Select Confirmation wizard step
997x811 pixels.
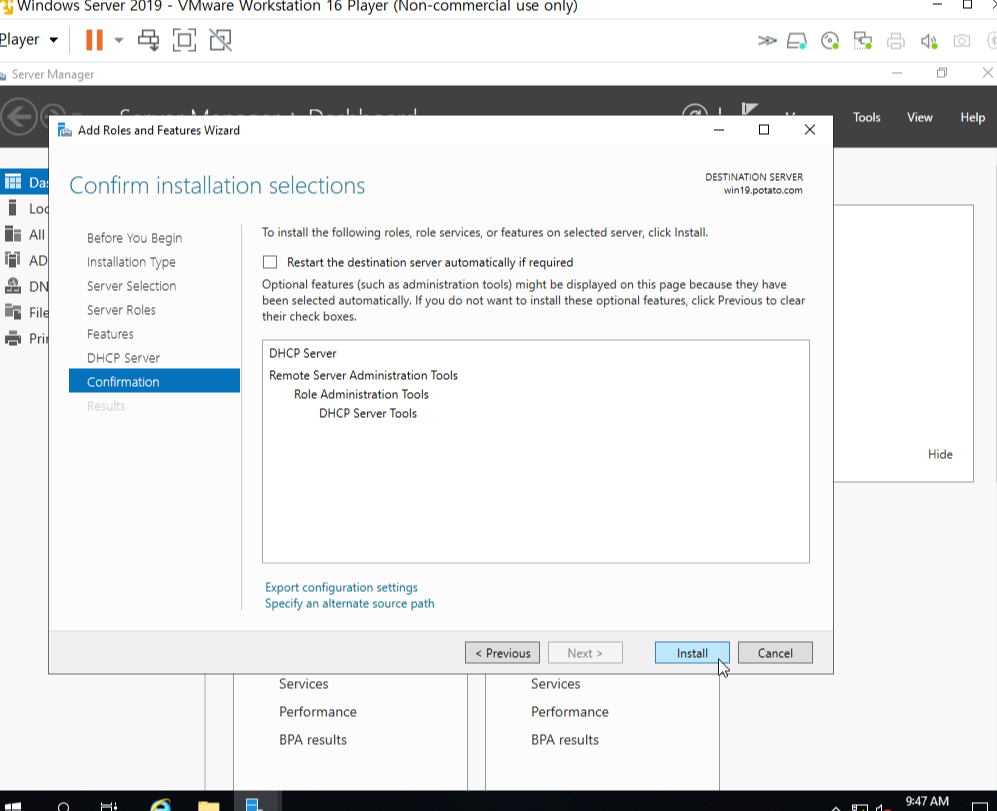tap(154, 382)
